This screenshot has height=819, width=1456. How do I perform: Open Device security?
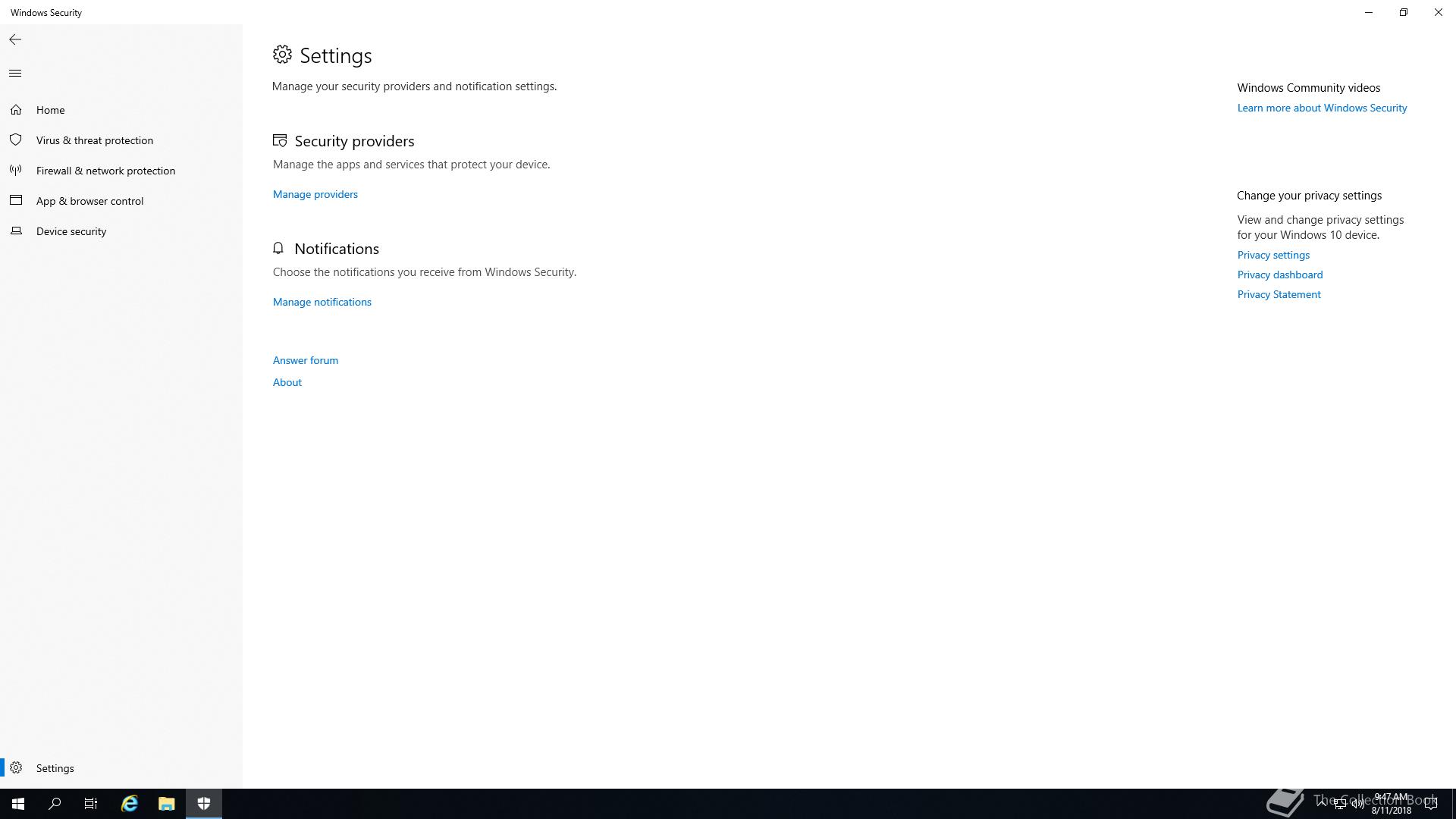(x=121, y=231)
